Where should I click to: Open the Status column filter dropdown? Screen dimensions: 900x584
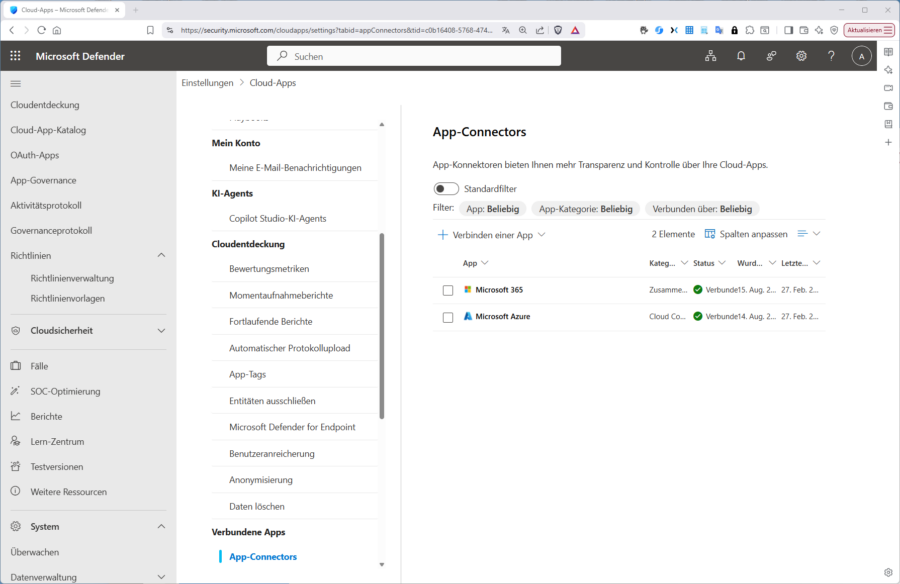707,262
